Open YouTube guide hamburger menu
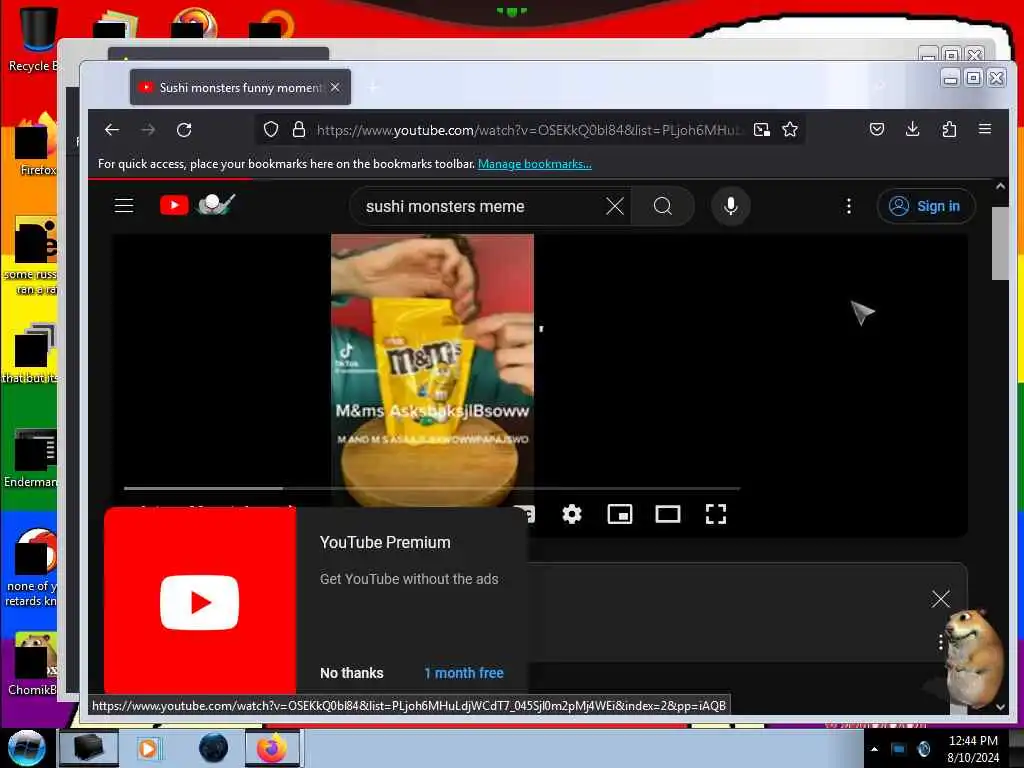This screenshot has height=768, width=1024. click(124, 206)
